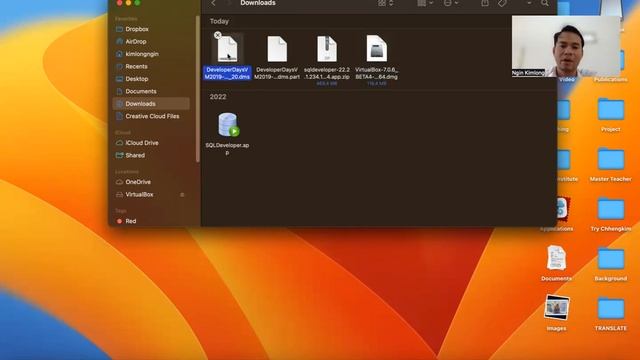The width and height of the screenshot is (640, 360).
Task: Click the SQLDeveloper.app file name label
Action: [x=227, y=149]
